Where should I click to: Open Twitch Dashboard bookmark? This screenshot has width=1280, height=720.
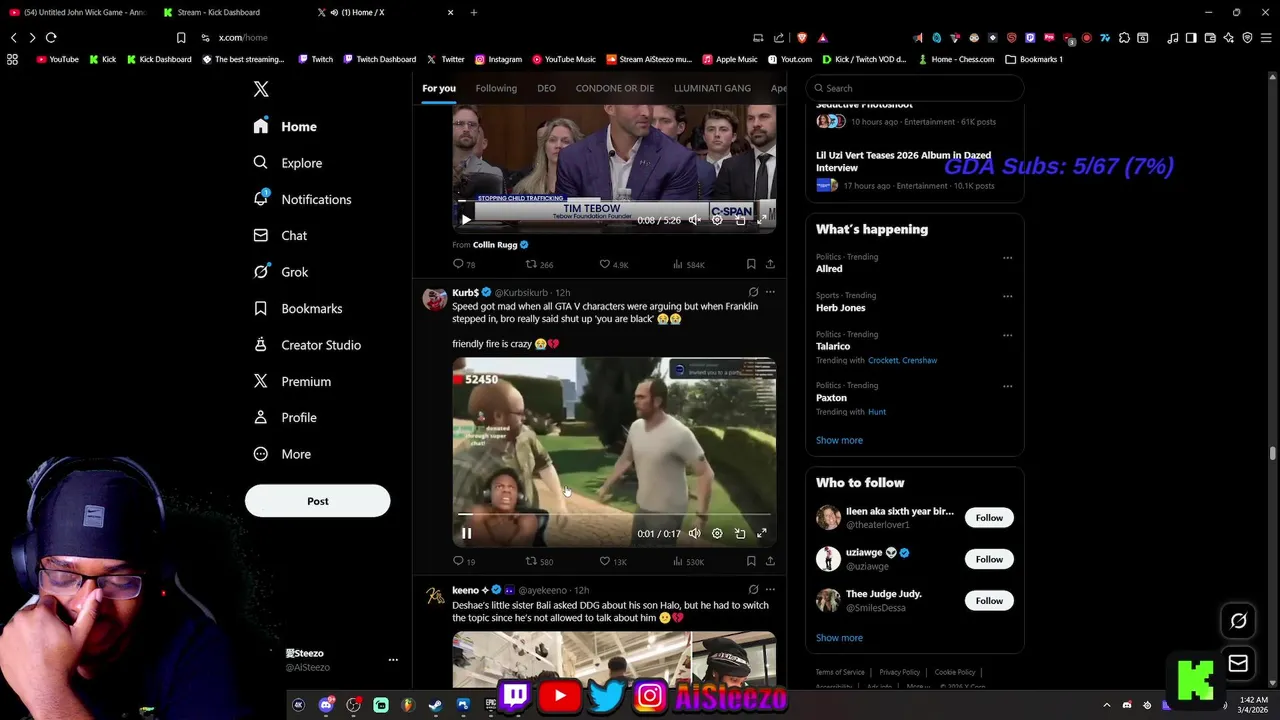[379, 59]
